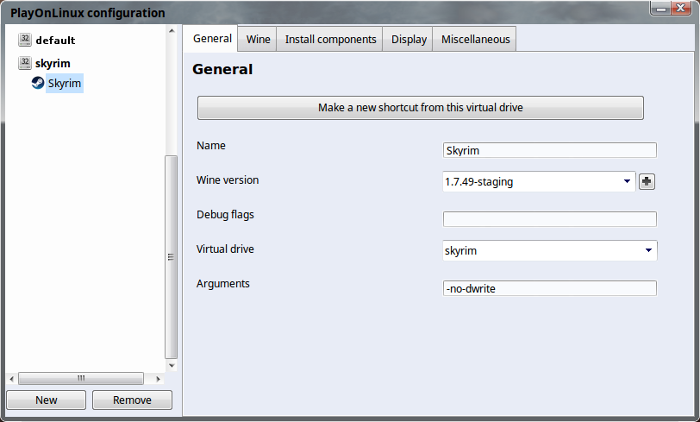Select the default virtual drive entry
Viewport: 700px width, 422px height.
(x=55, y=40)
